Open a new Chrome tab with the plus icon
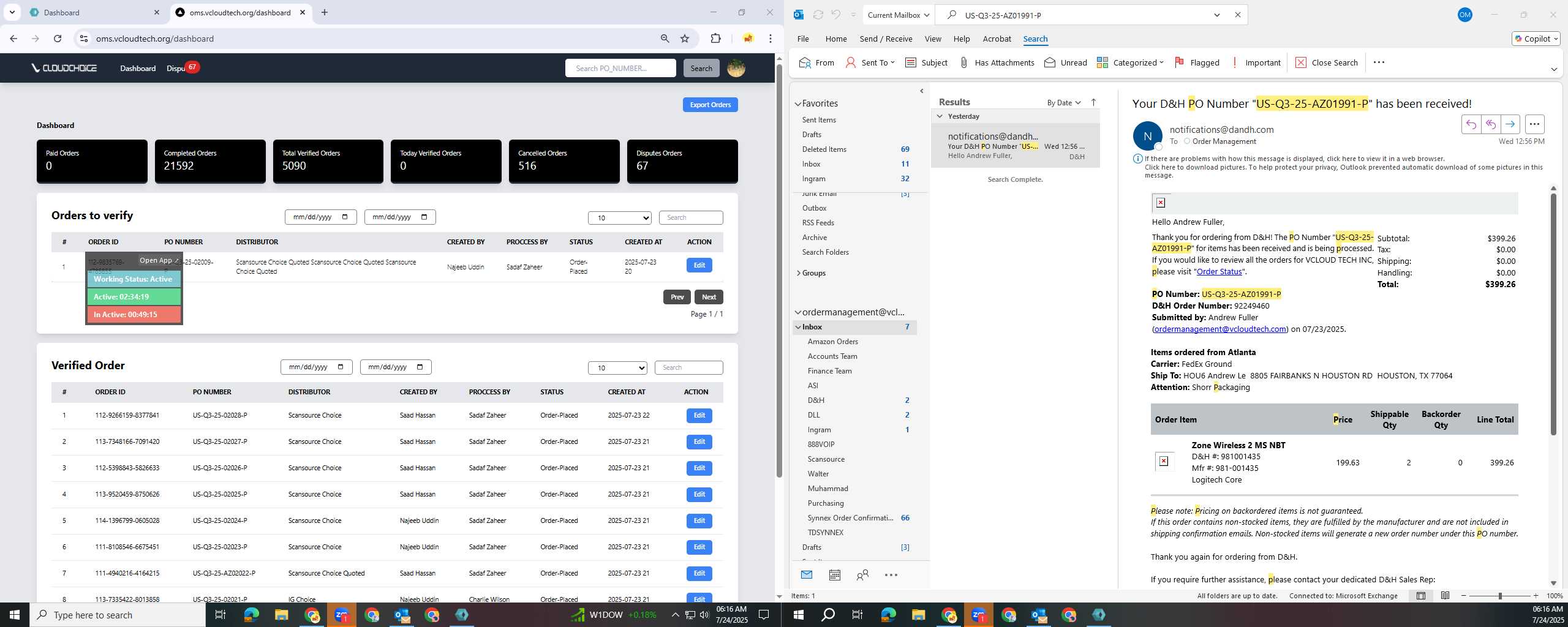The height and width of the screenshot is (627, 1568). tap(325, 12)
